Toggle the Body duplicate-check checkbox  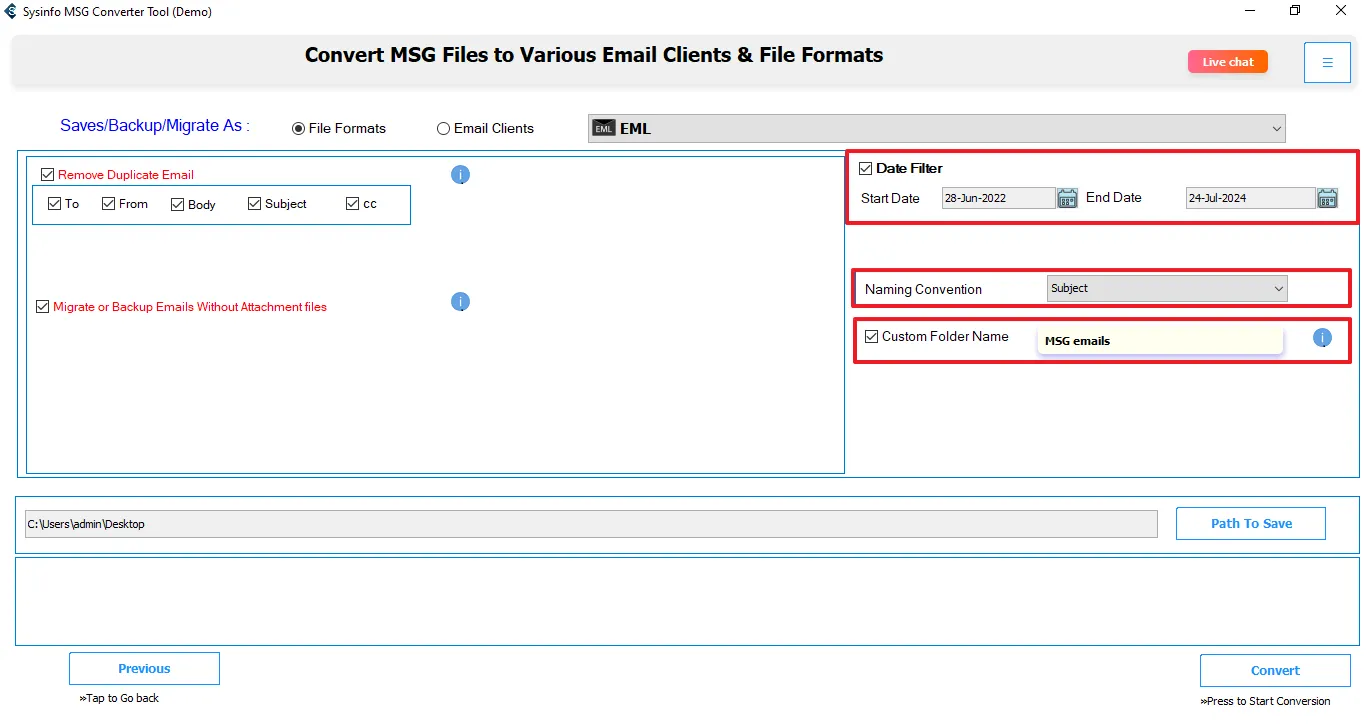[x=178, y=204]
